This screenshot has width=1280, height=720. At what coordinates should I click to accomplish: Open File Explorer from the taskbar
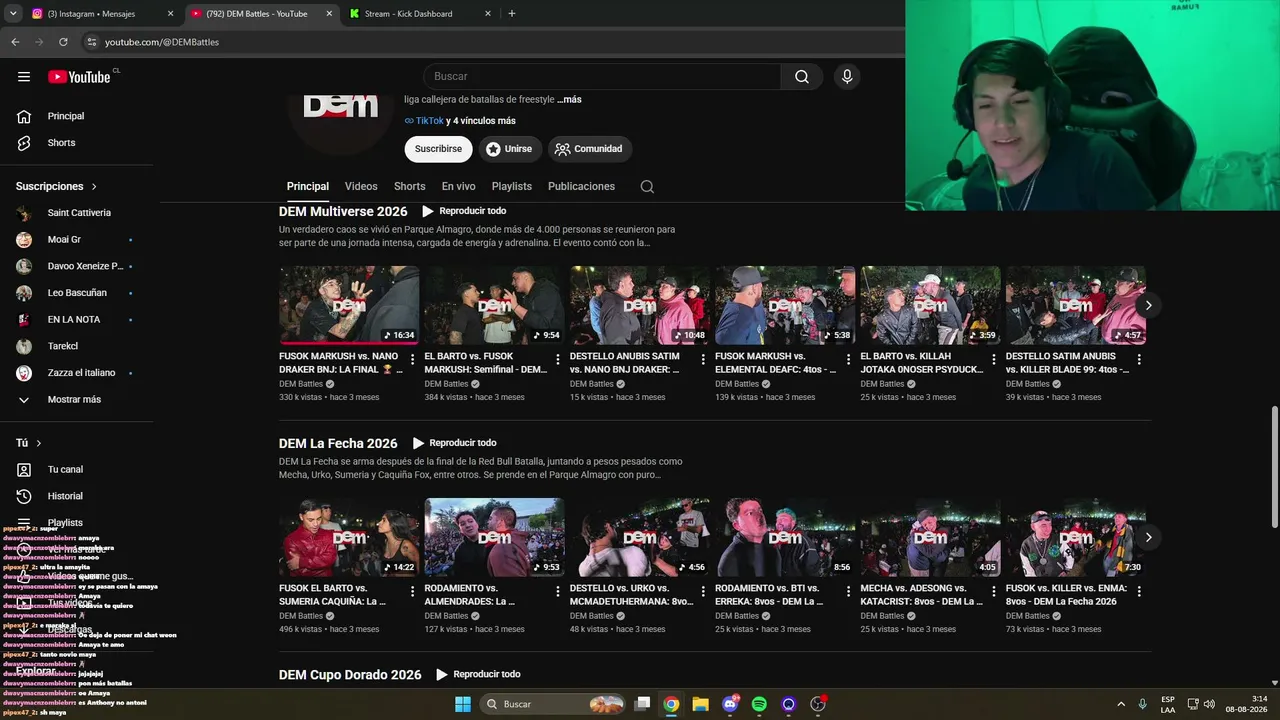point(700,704)
